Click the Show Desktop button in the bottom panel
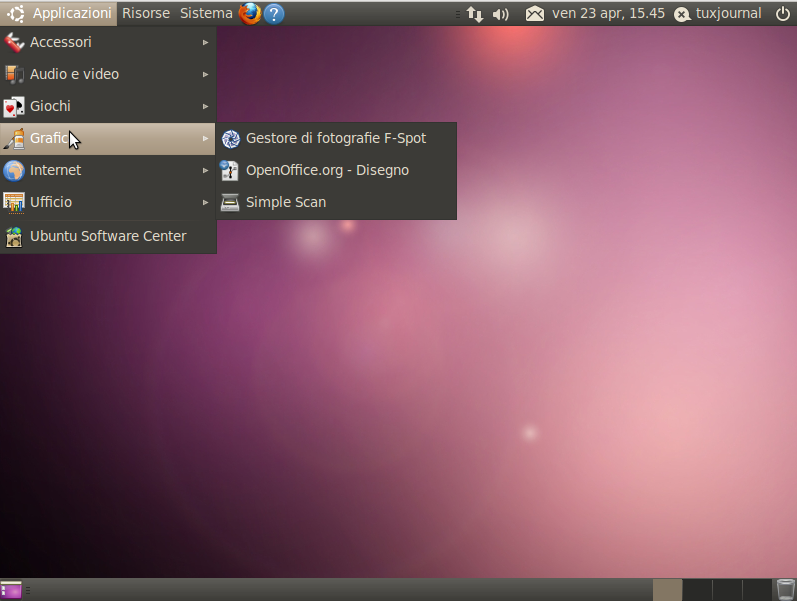 [11, 590]
